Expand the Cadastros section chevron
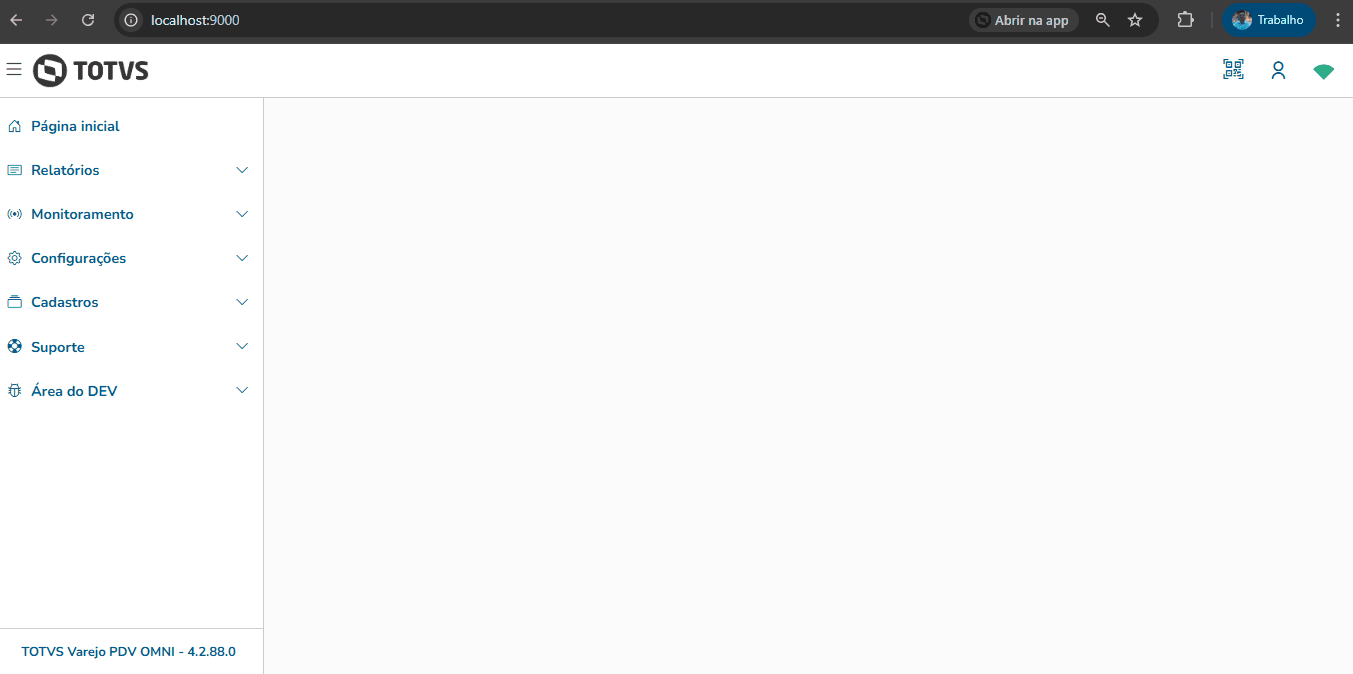 click(x=242, y=302)
